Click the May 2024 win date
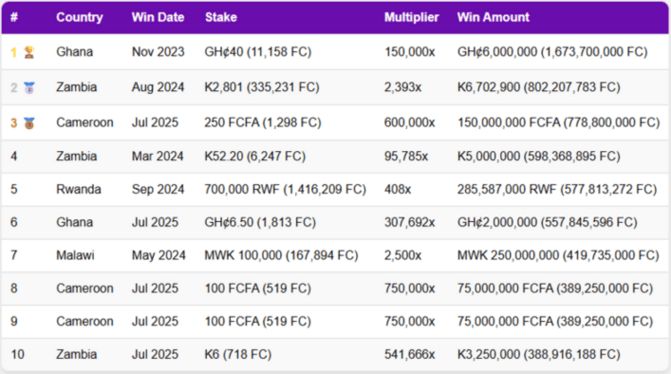The image size is (671, 374). (159, 255)
